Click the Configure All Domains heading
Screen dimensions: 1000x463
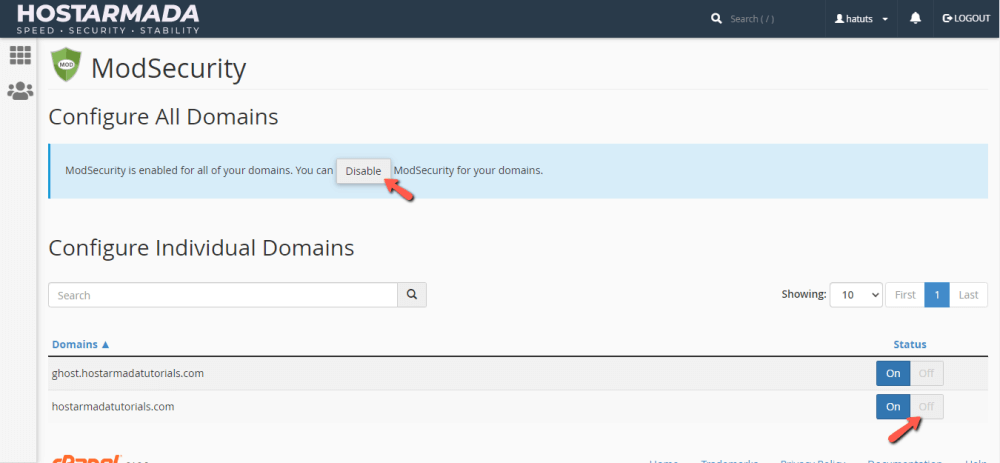(x=163, y=117)
